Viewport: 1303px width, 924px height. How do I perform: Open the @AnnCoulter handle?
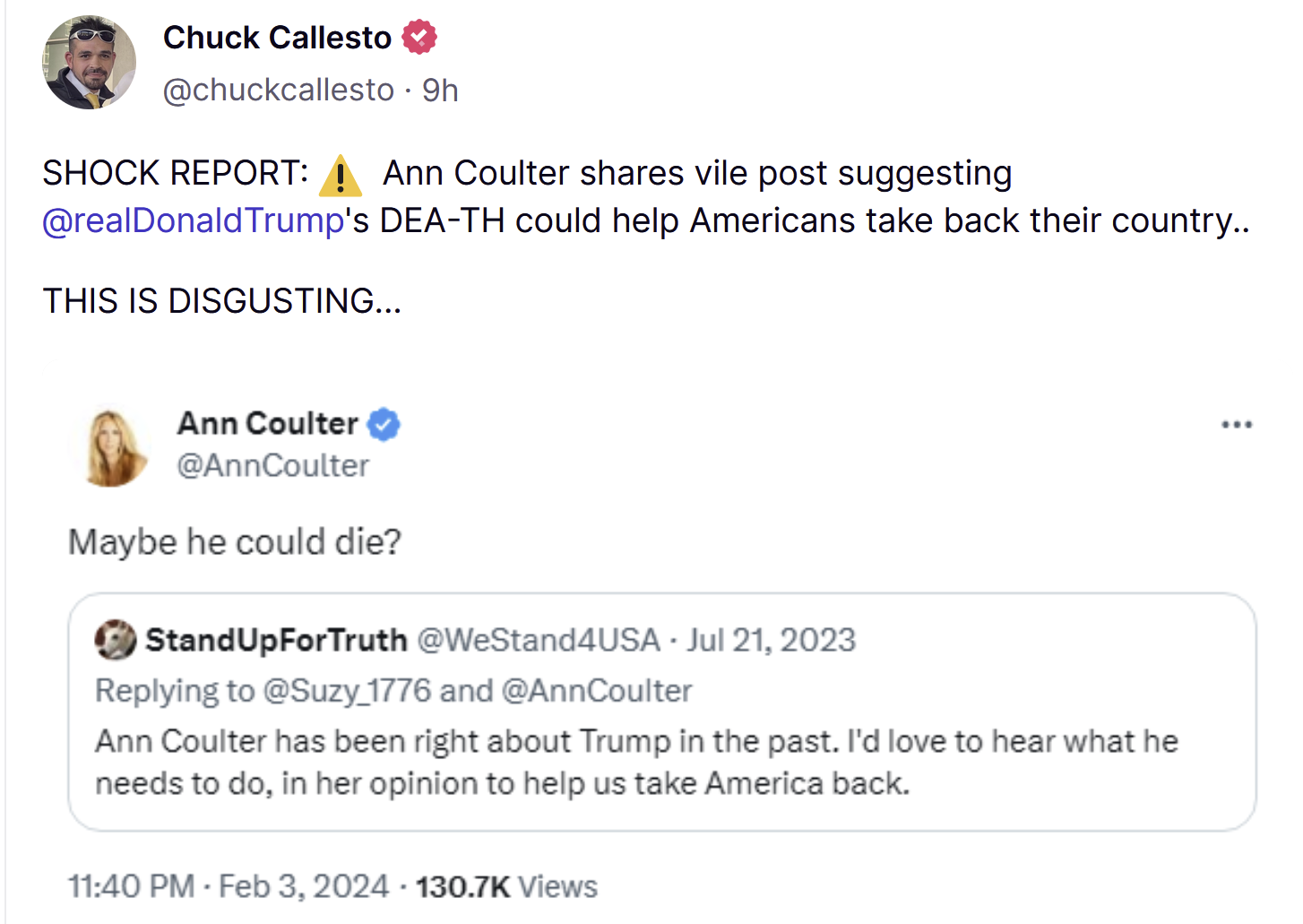pos(273,465)
